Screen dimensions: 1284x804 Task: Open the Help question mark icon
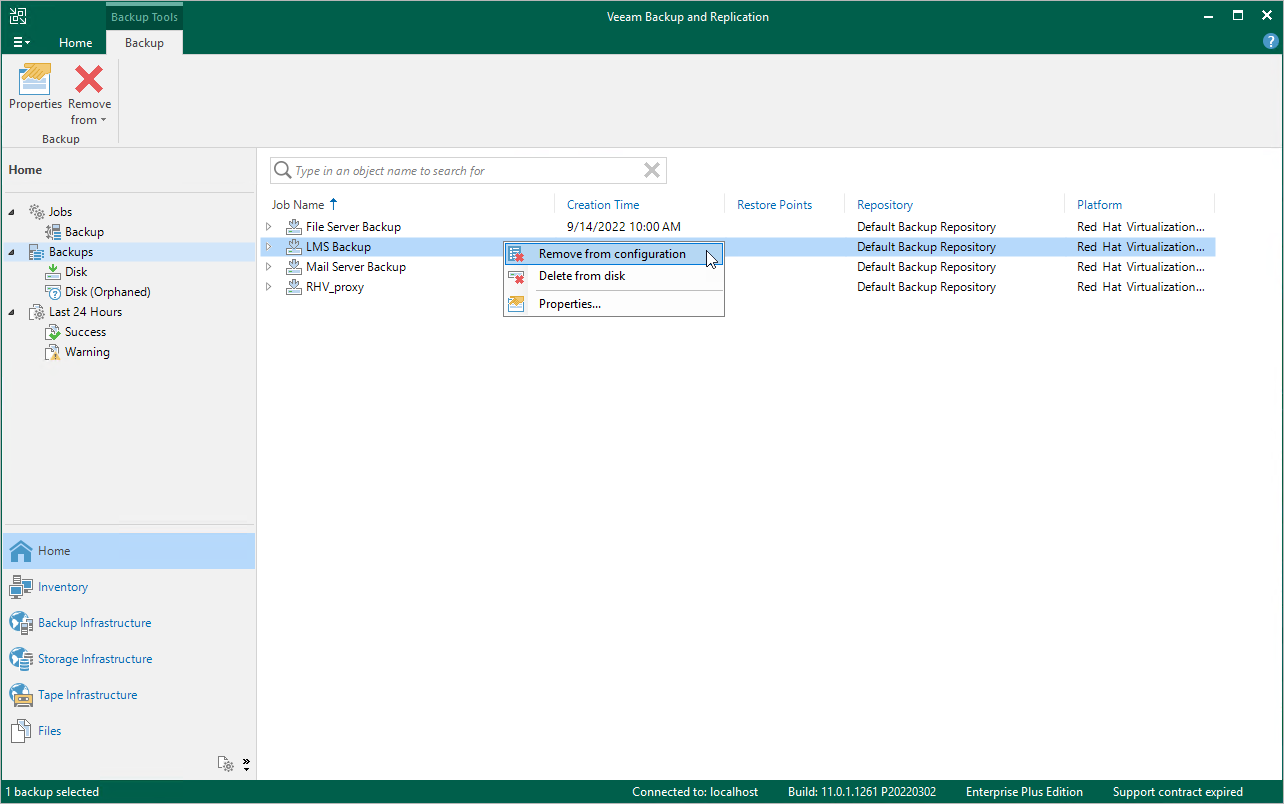1271,42
